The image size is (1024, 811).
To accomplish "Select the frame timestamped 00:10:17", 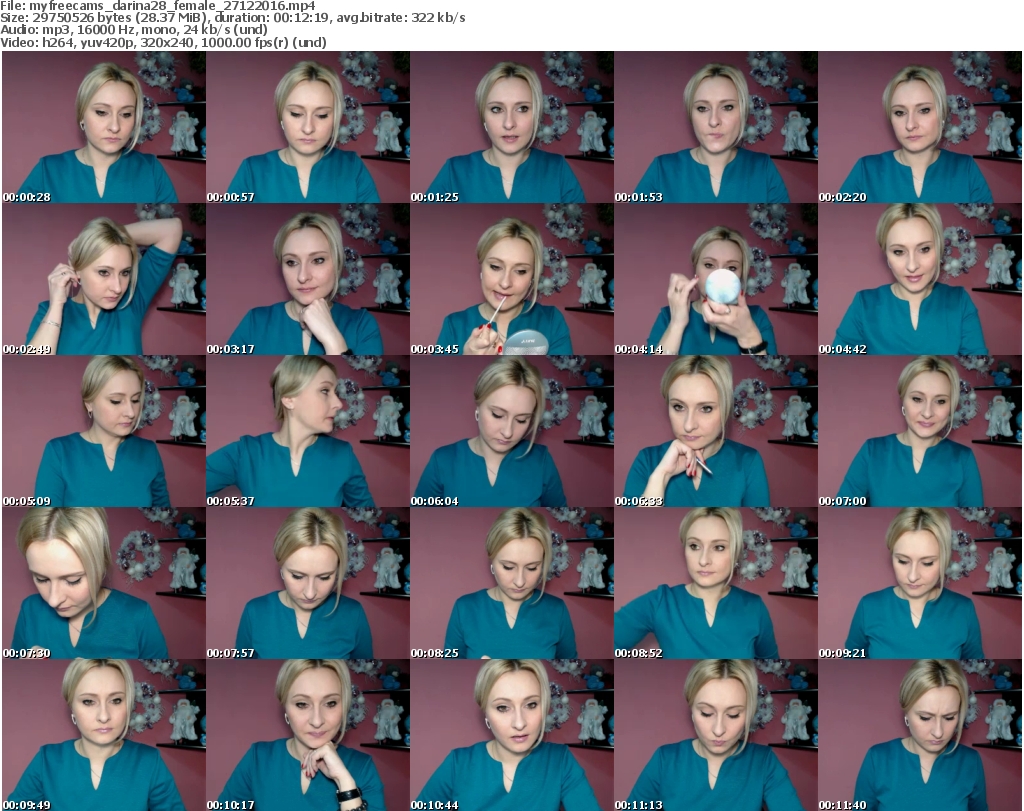I will [308, 735].
